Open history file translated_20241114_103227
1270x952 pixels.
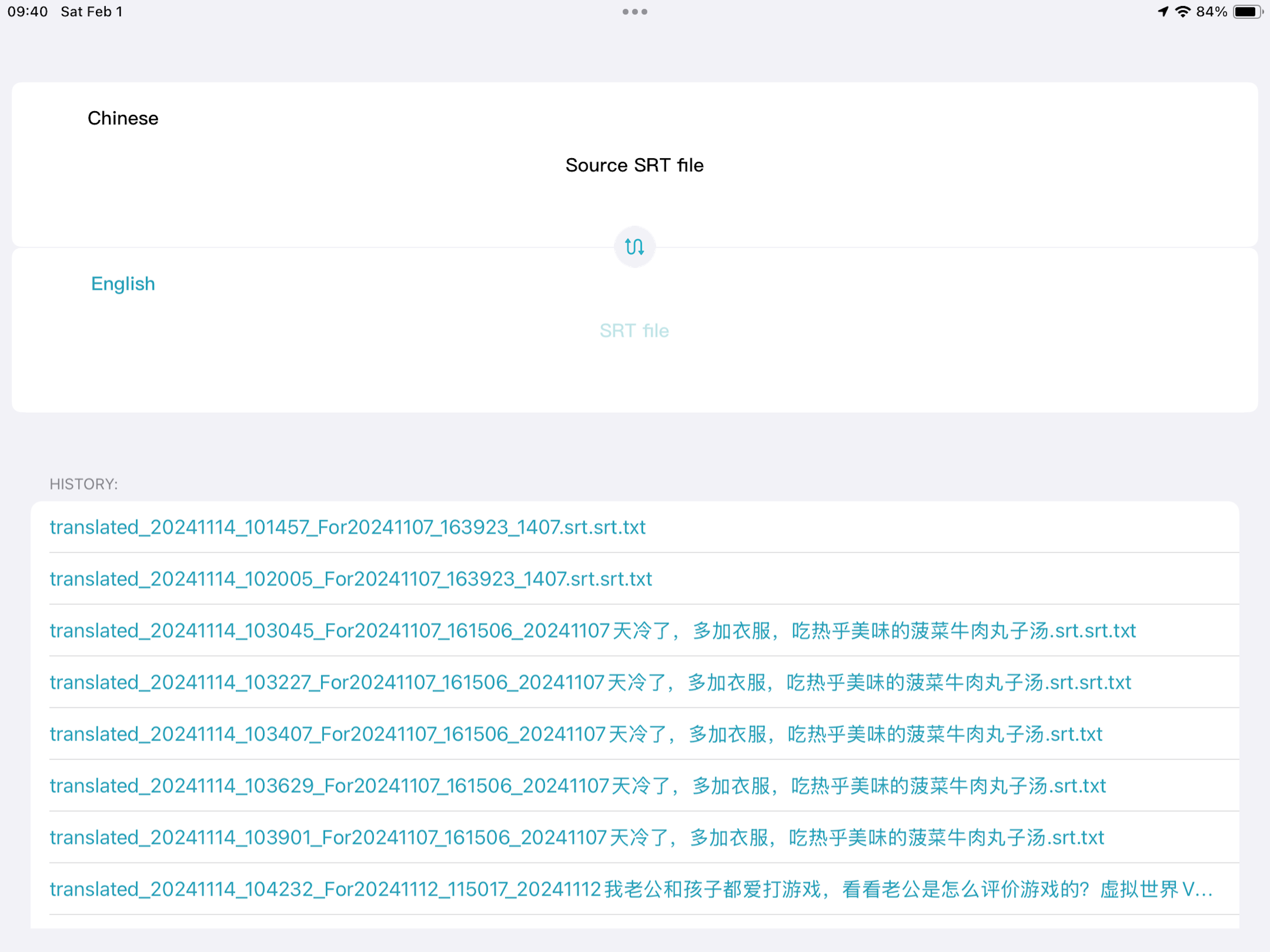click(590, 682)
